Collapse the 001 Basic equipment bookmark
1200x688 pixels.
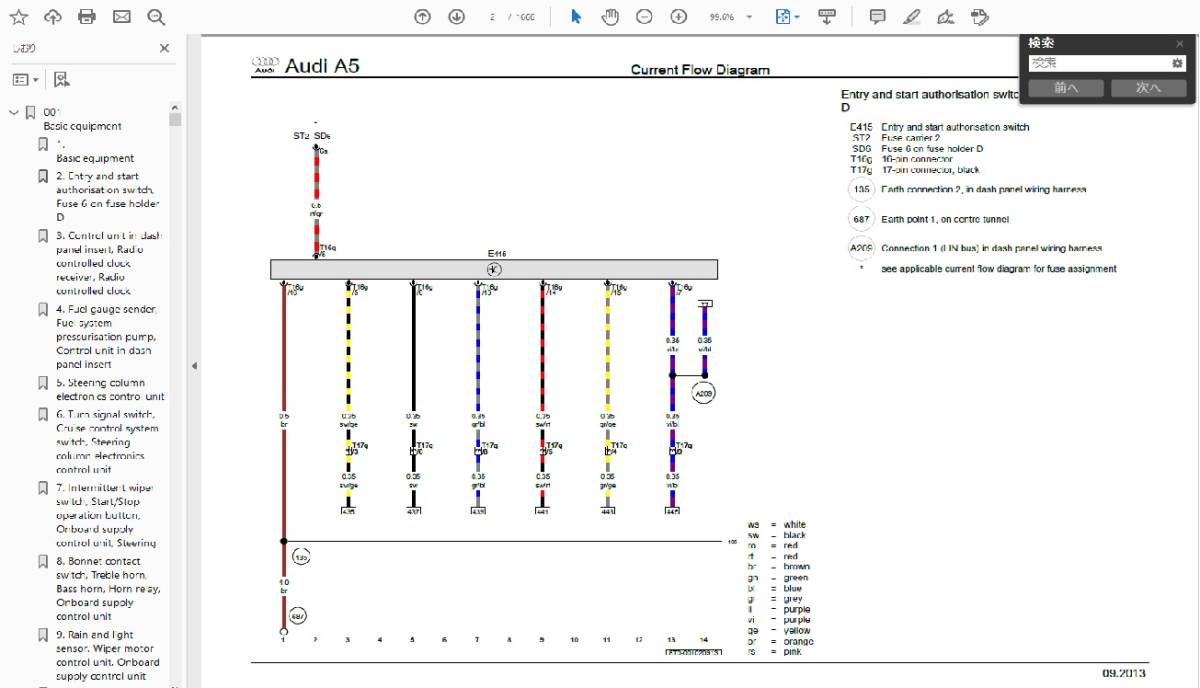coord(14,112)
